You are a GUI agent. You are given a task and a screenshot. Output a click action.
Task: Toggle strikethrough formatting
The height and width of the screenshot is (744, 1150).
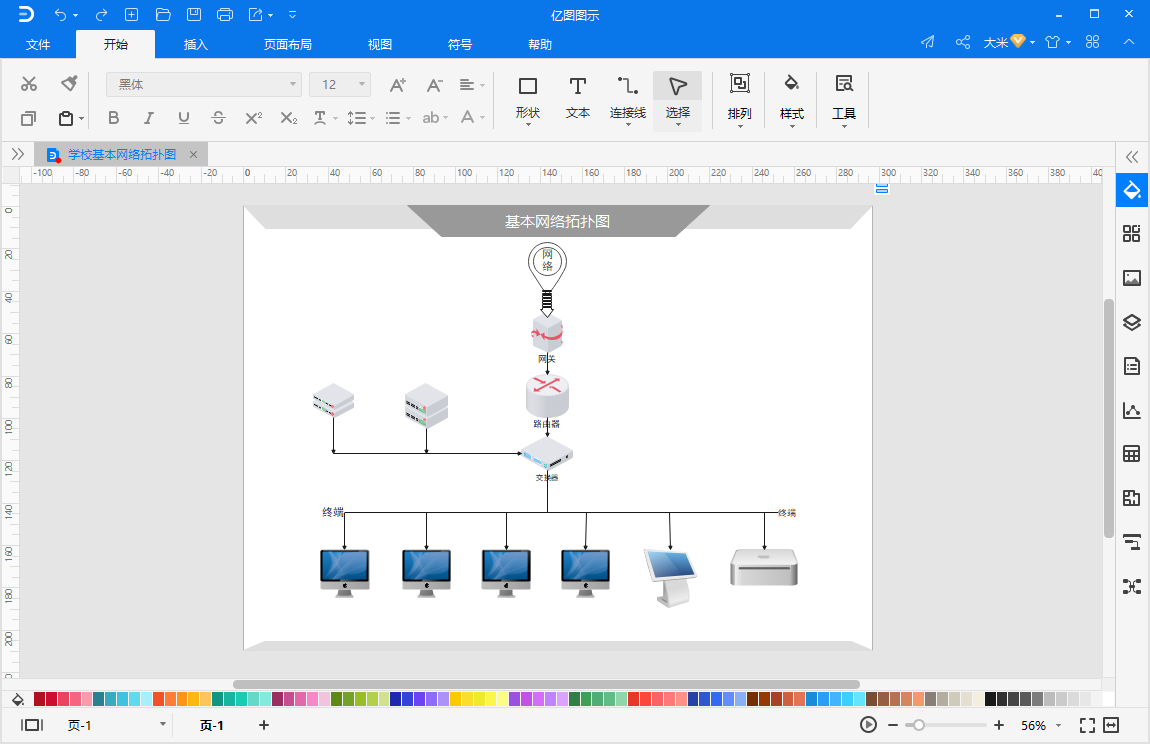[x=218, y=117]
